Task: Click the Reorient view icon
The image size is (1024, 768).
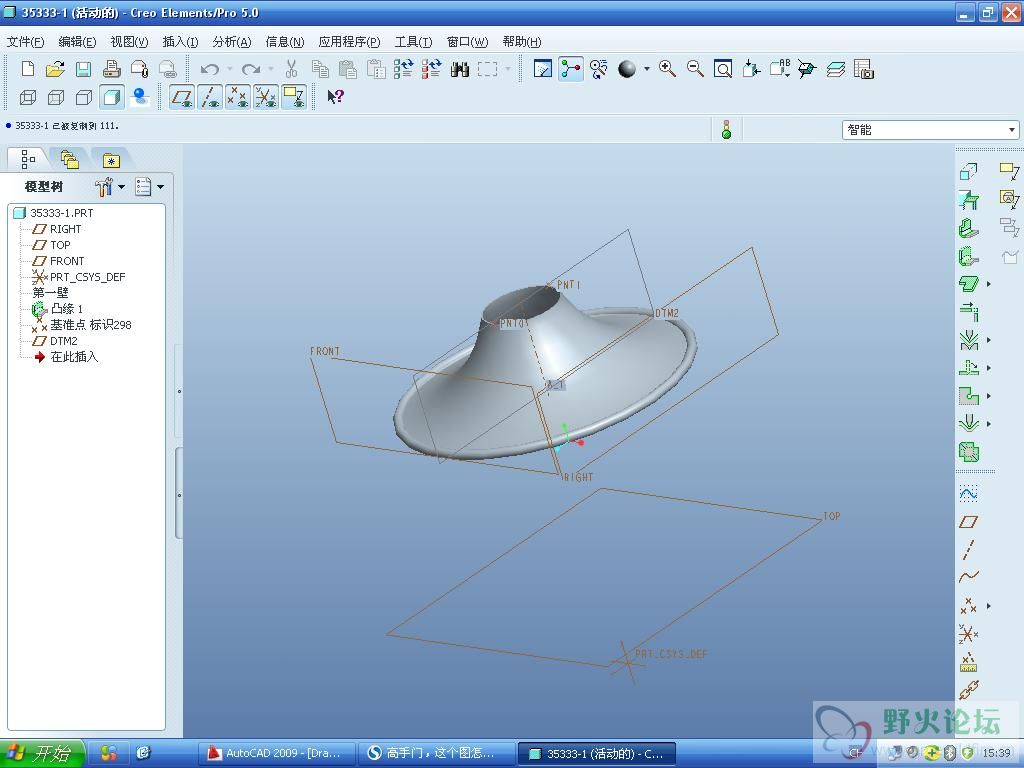Action: click(x=751, y=69)
